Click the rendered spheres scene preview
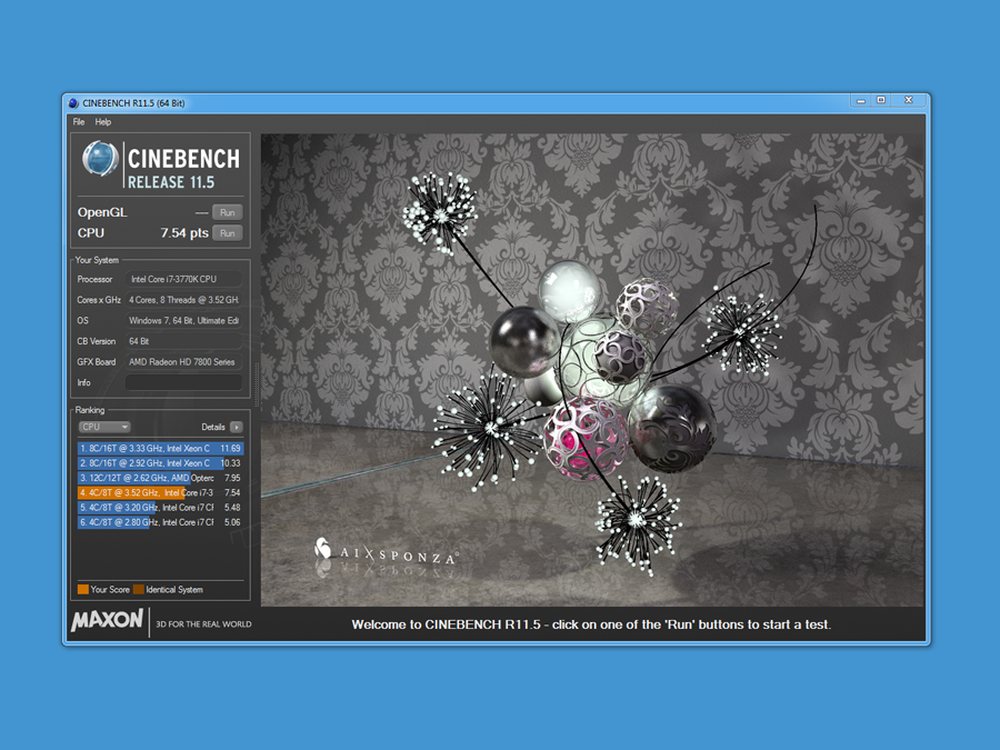This screenshot has width=1000, height=750. (x=592, y=370)
